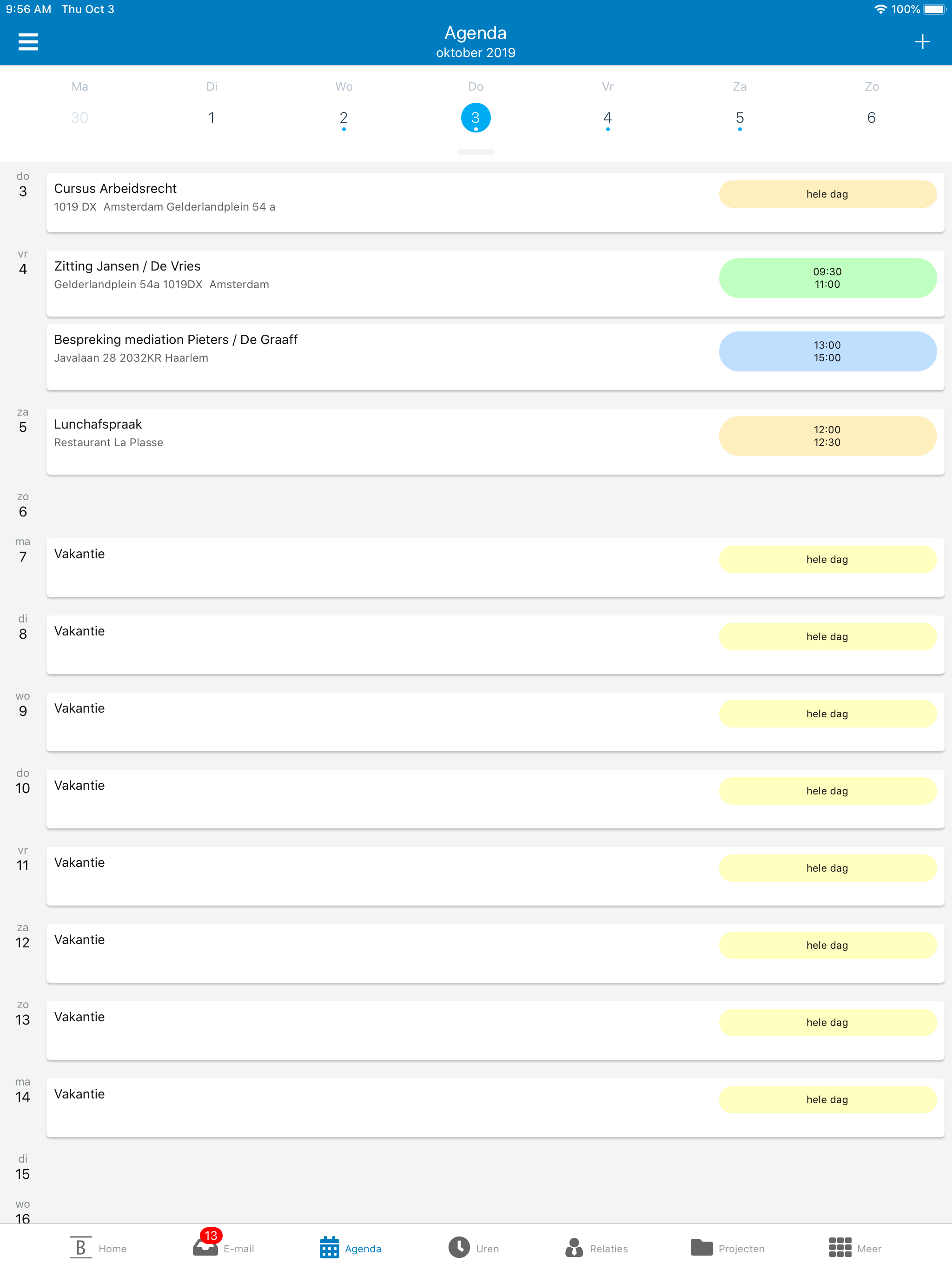Open the Home tab icon
This screenshot has width=952, height=1270.
click(81, 1248)
